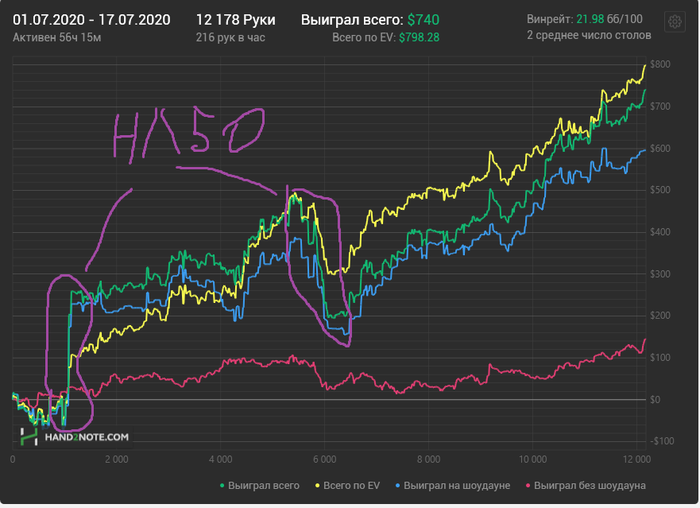Screen dimensions: 700x508
Task: Click the '12 000' X-axis label
Action: pos(637,459)
